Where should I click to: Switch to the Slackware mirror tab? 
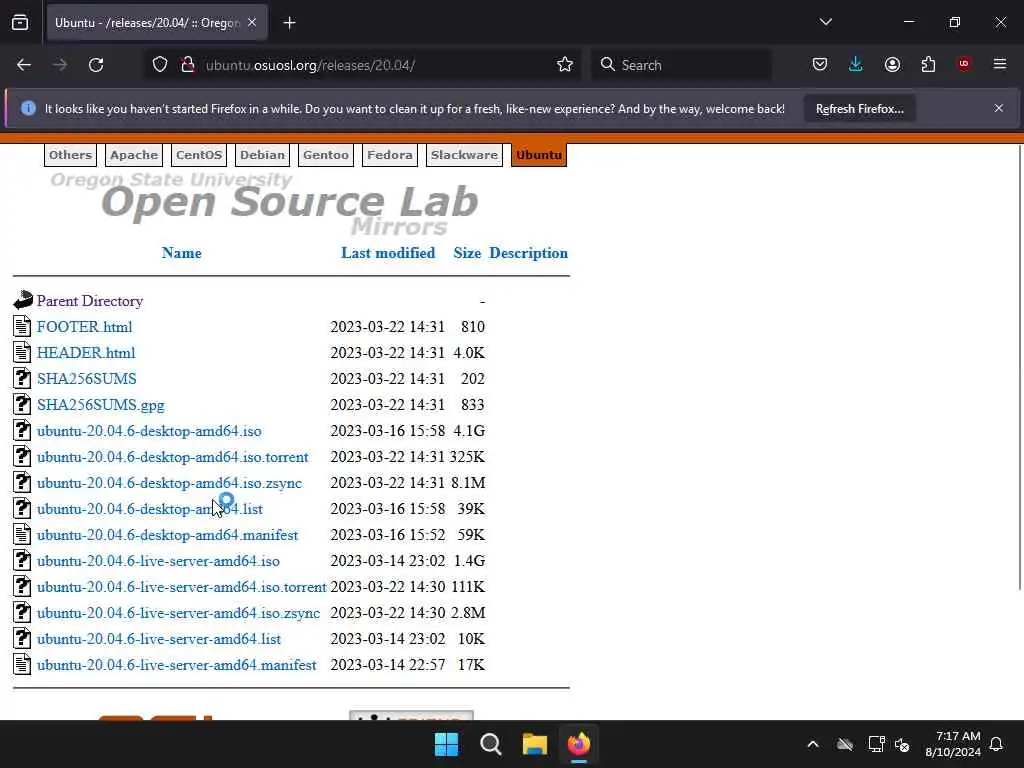(x=464, y=155)
